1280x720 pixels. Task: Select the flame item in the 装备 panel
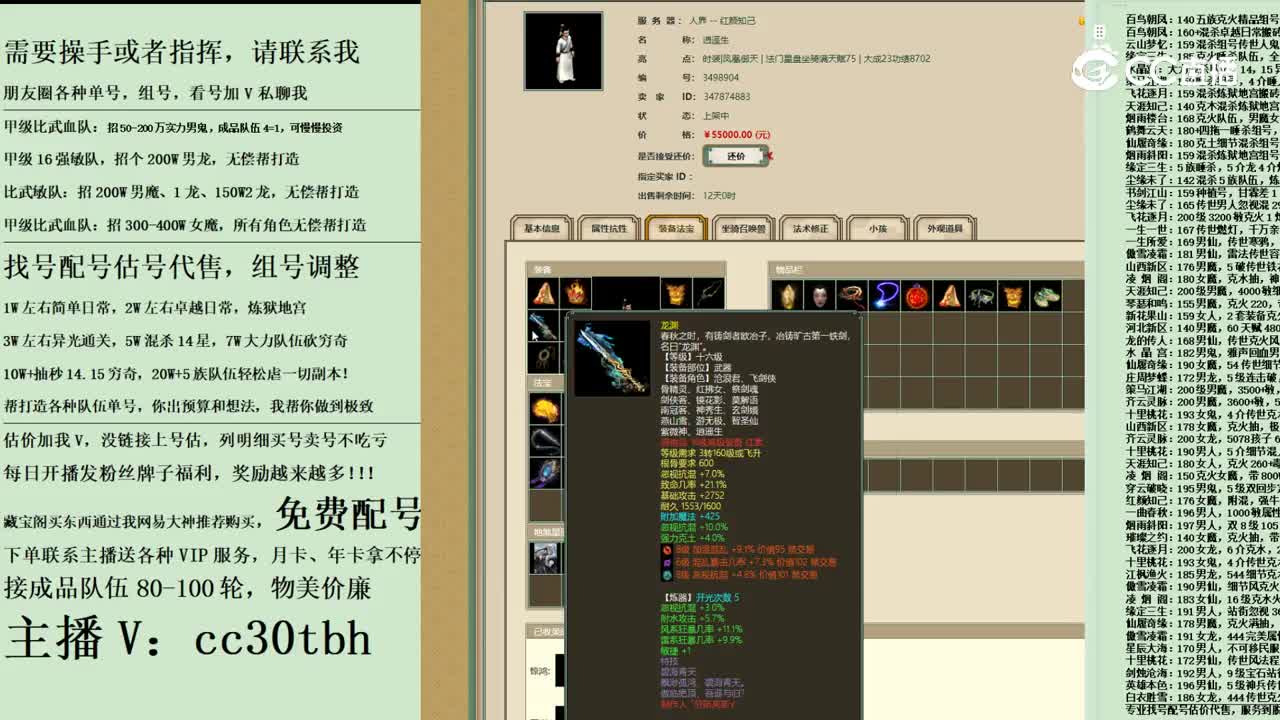(575, 293)
